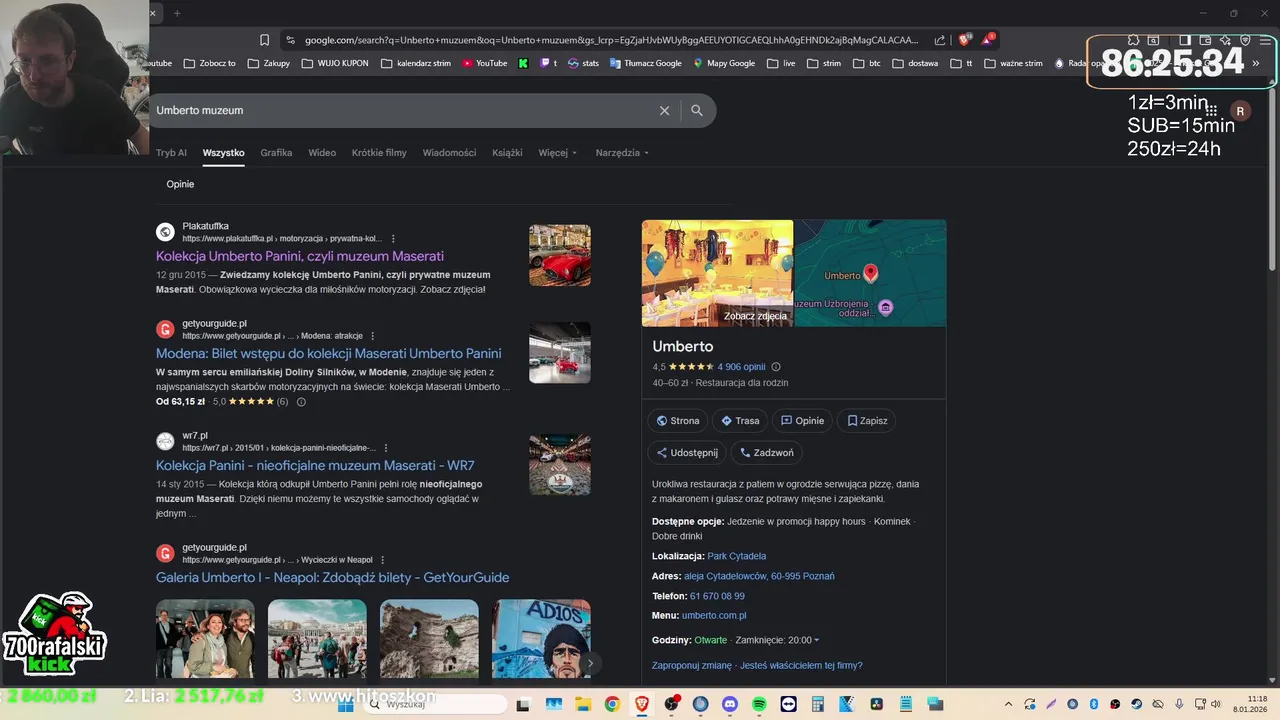Open the Galeria Umberto I Neapol result
Image resolution: width=1280 pixels, height=720 pixels.
pos(333,577)
